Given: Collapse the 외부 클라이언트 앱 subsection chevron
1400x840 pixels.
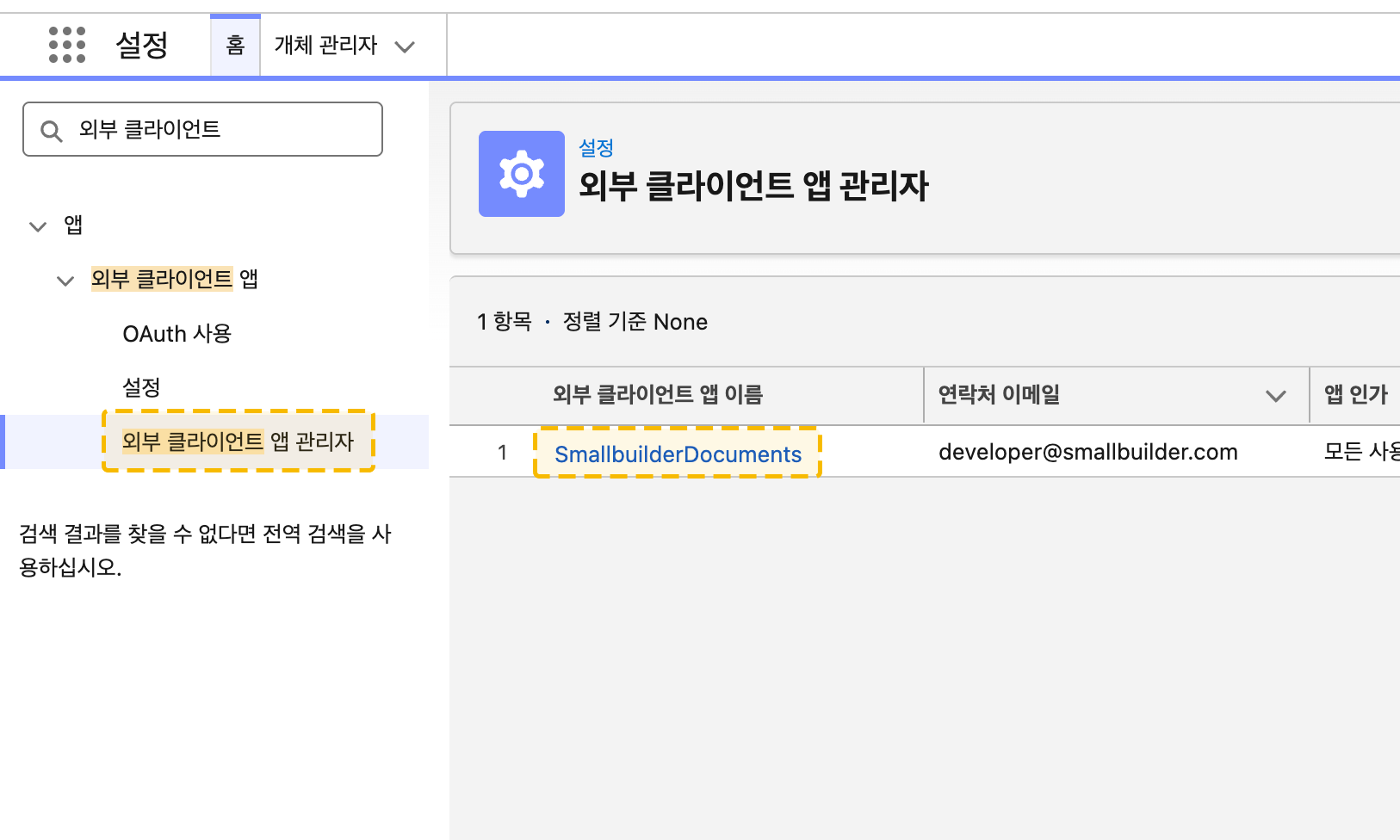Looking at the screenshot, I should tap(65, 281).
